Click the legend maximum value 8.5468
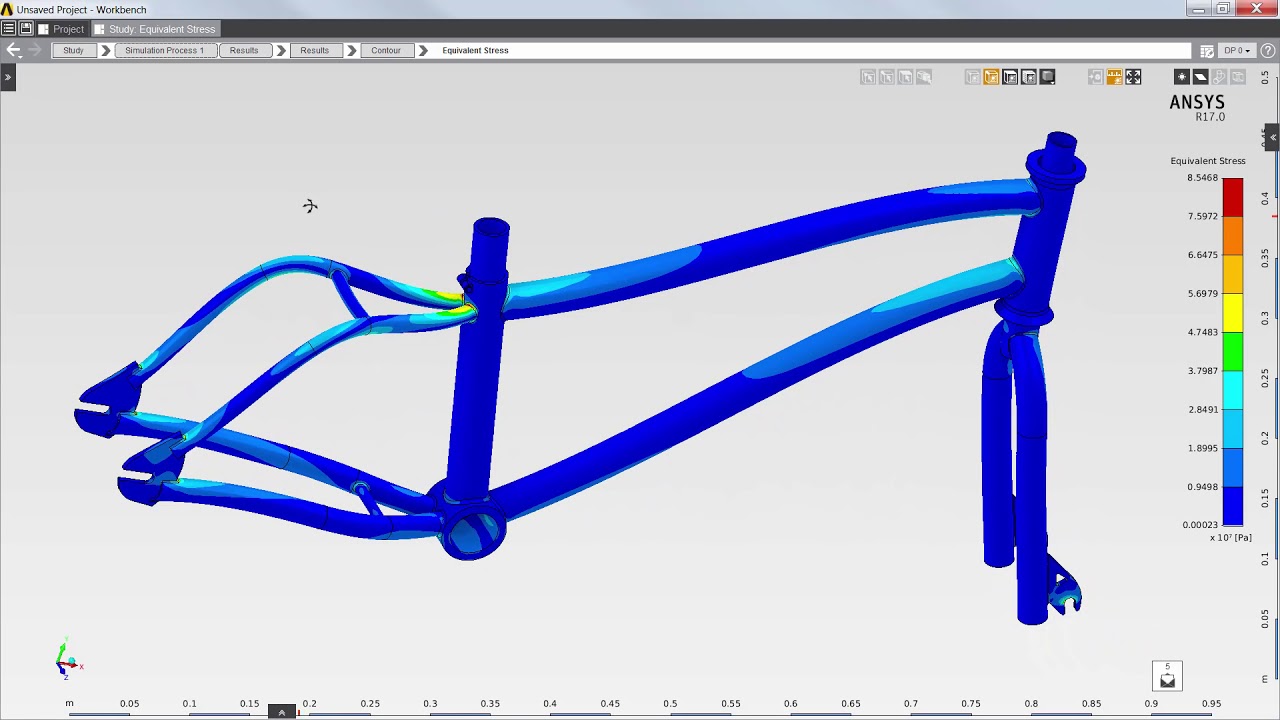Viewport: 1280px width, 720px height. [x=1202, y=178]
